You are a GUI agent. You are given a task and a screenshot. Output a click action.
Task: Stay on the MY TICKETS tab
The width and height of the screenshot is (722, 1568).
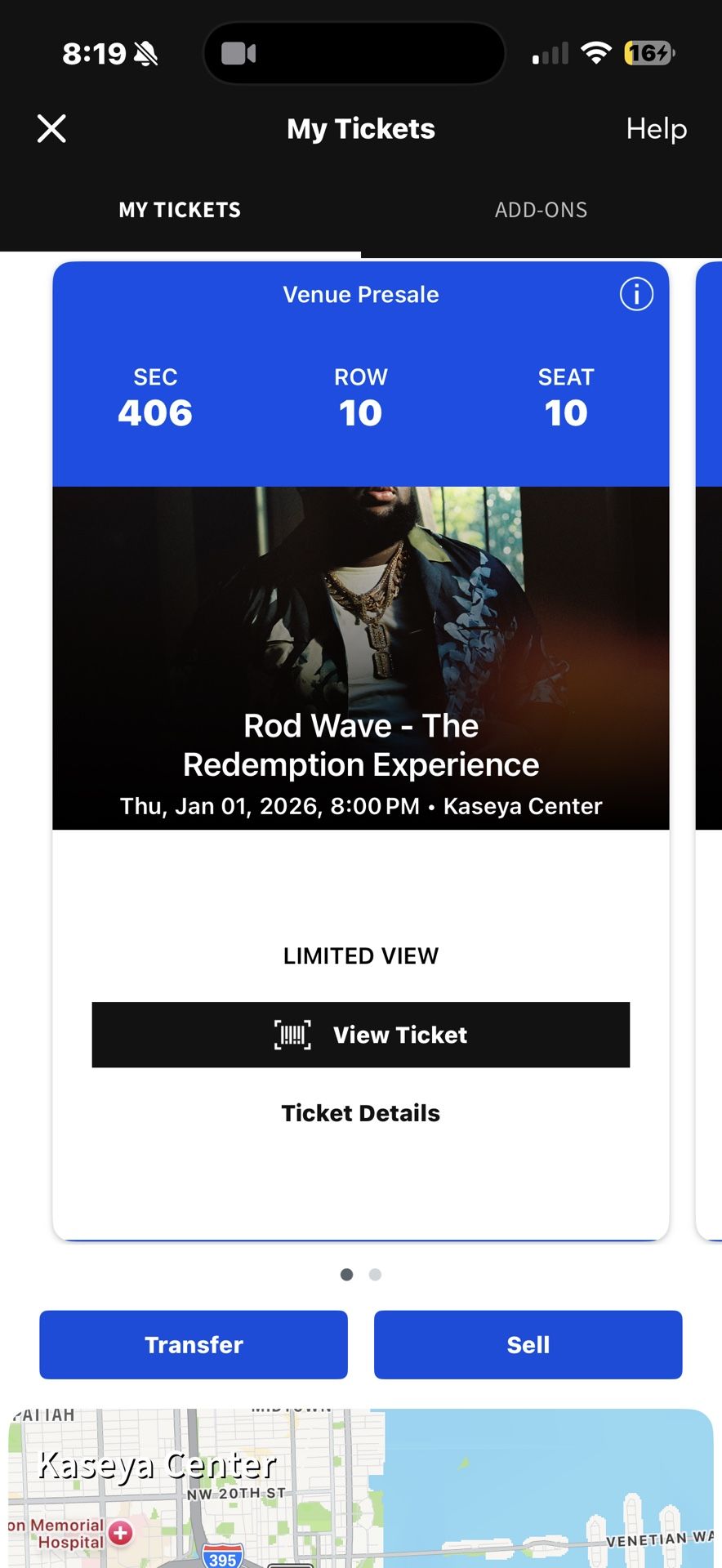tap(180, 210)
